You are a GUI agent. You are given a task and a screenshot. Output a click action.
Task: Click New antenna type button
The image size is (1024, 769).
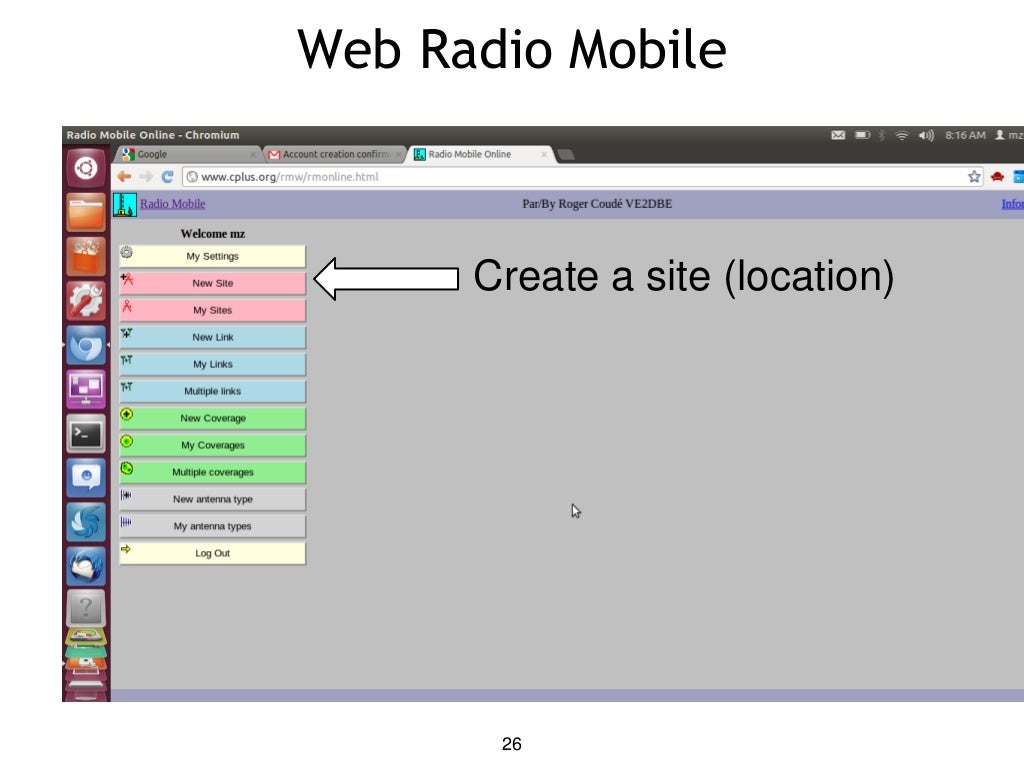point(212,499)
